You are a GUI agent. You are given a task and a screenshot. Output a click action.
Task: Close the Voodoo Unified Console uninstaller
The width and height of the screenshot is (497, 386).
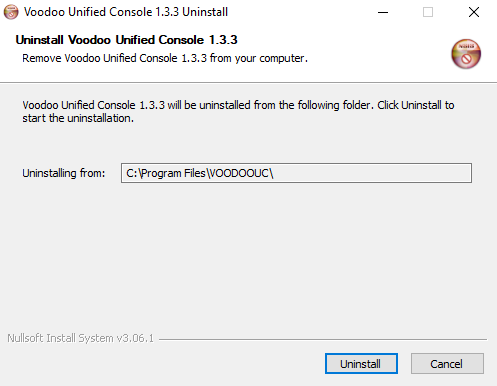[x=474, y=12]
